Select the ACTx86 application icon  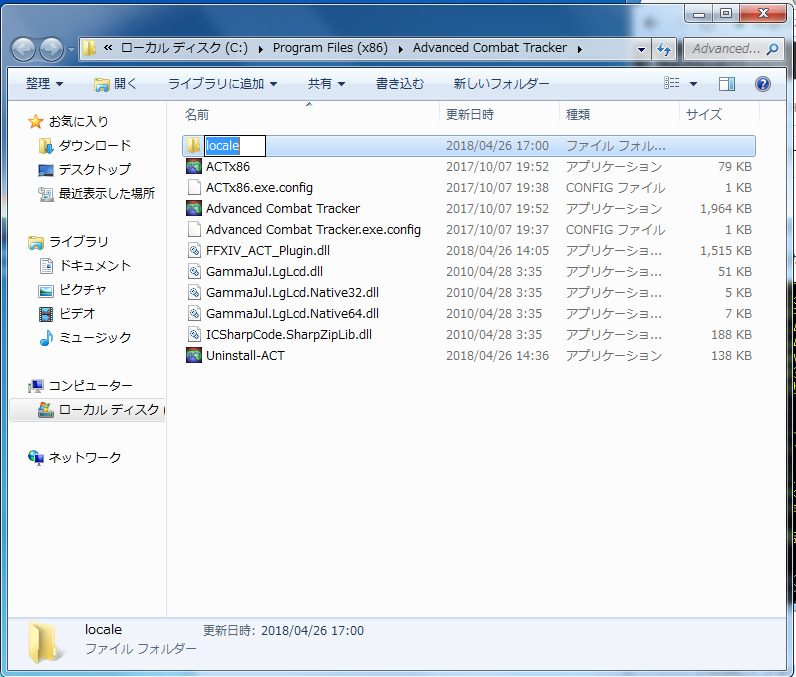coord(193,166)
